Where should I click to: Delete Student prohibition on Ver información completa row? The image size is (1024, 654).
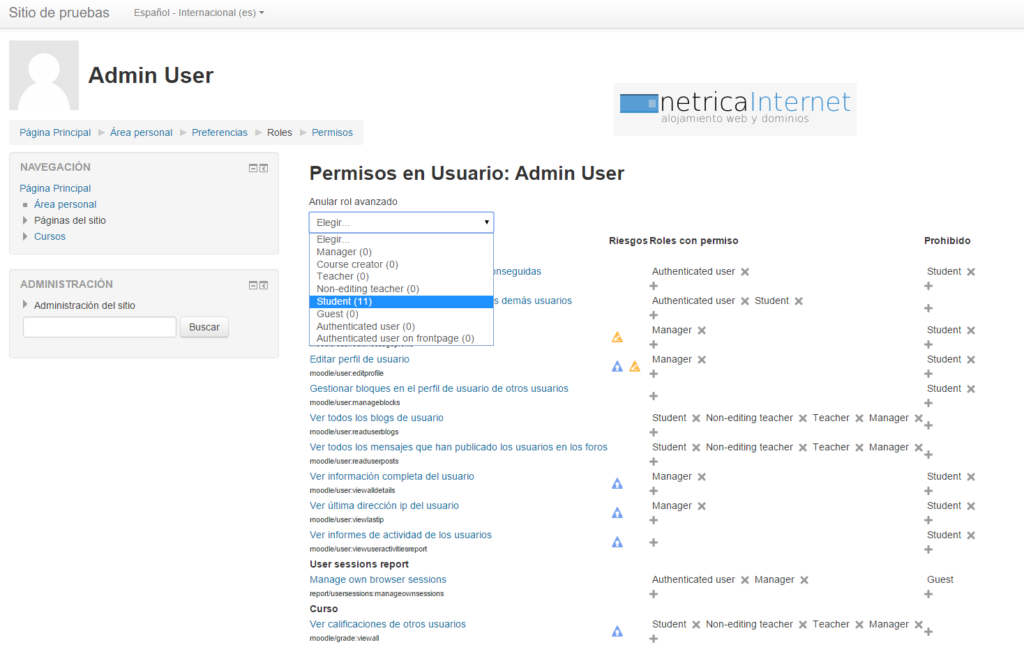(970, 477)
